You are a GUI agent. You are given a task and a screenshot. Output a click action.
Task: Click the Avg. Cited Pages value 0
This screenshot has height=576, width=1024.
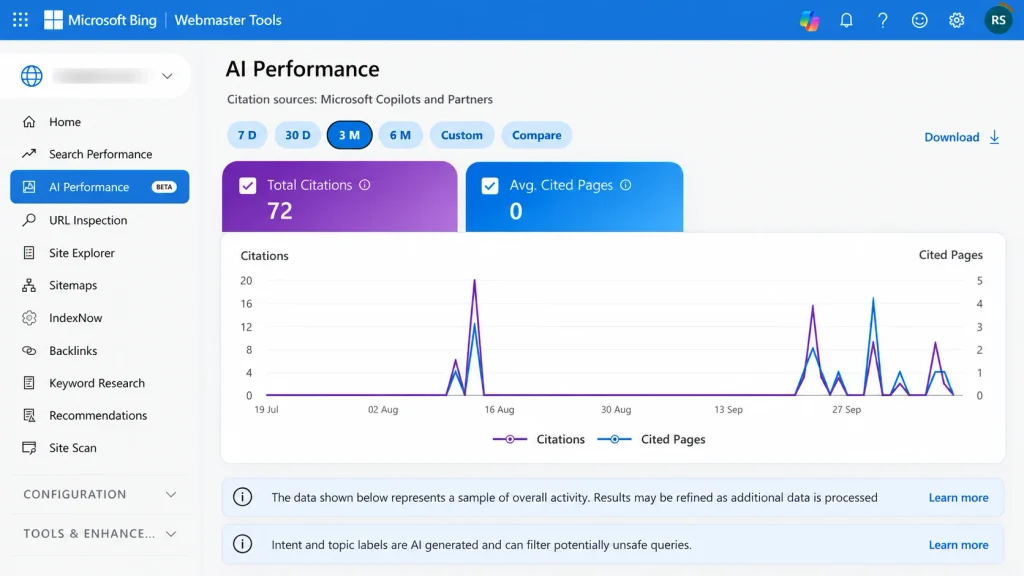click(516, 212)
